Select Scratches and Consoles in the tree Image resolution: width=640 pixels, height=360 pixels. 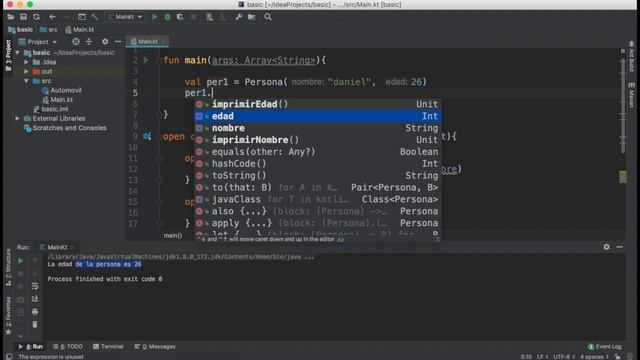pyautogui.click(x=65, y=128)
